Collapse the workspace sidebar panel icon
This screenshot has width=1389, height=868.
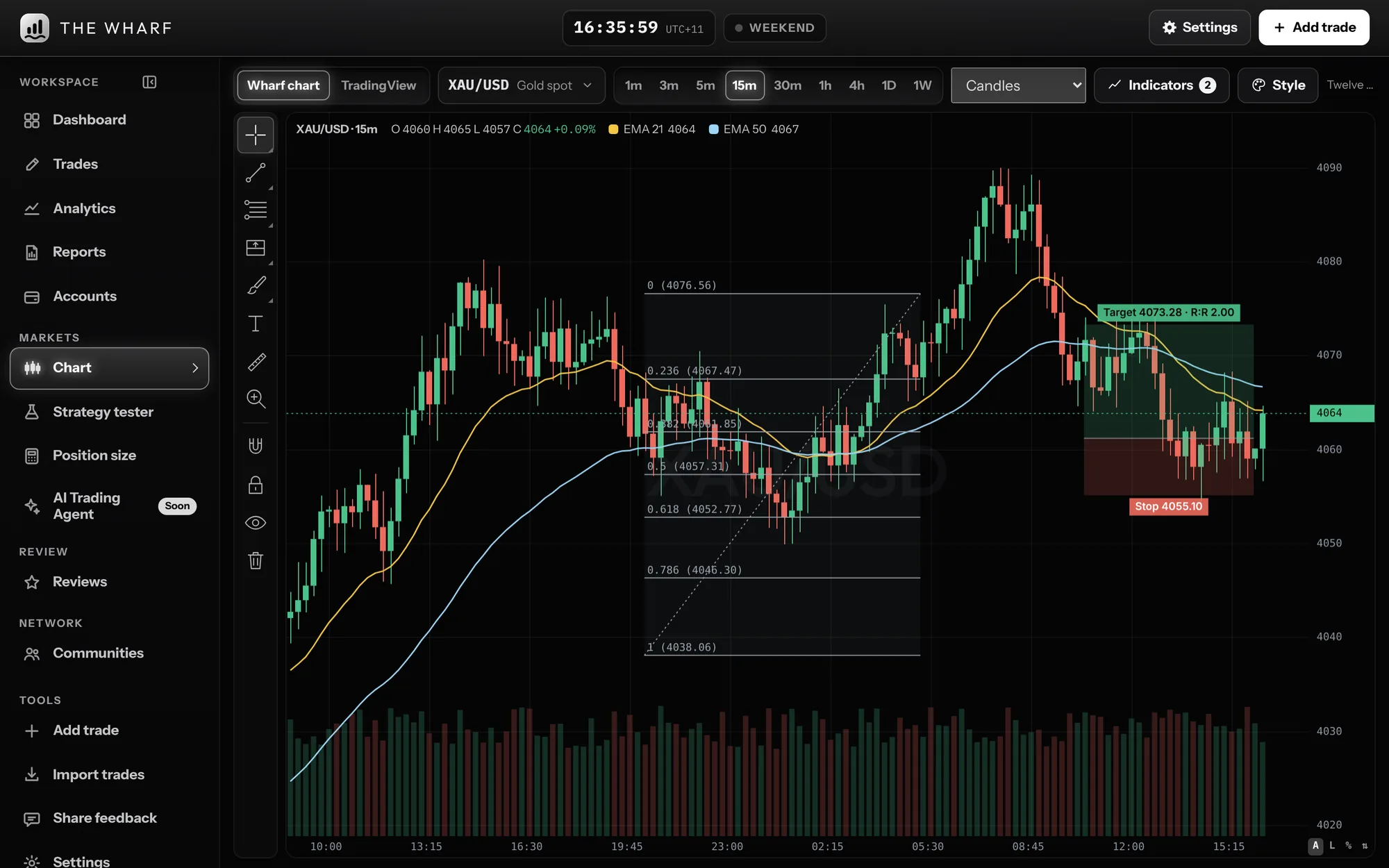(x=149, y=82)
